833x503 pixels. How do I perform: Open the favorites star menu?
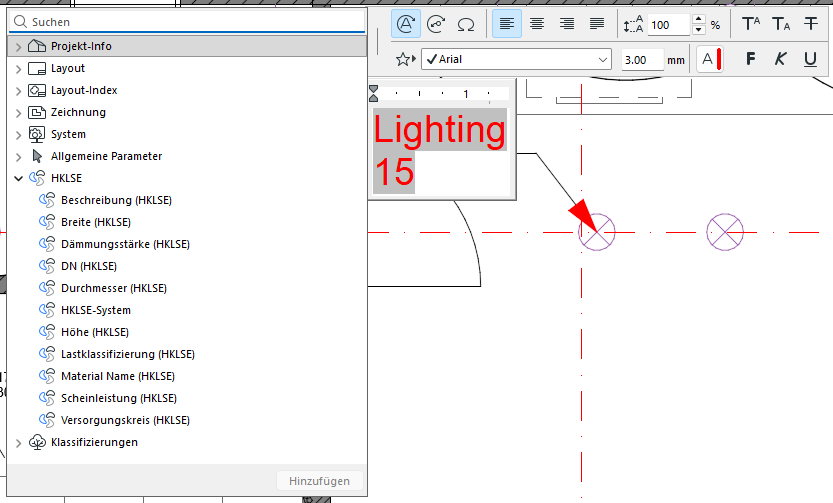pyautogui.click(x=405, y=59)
